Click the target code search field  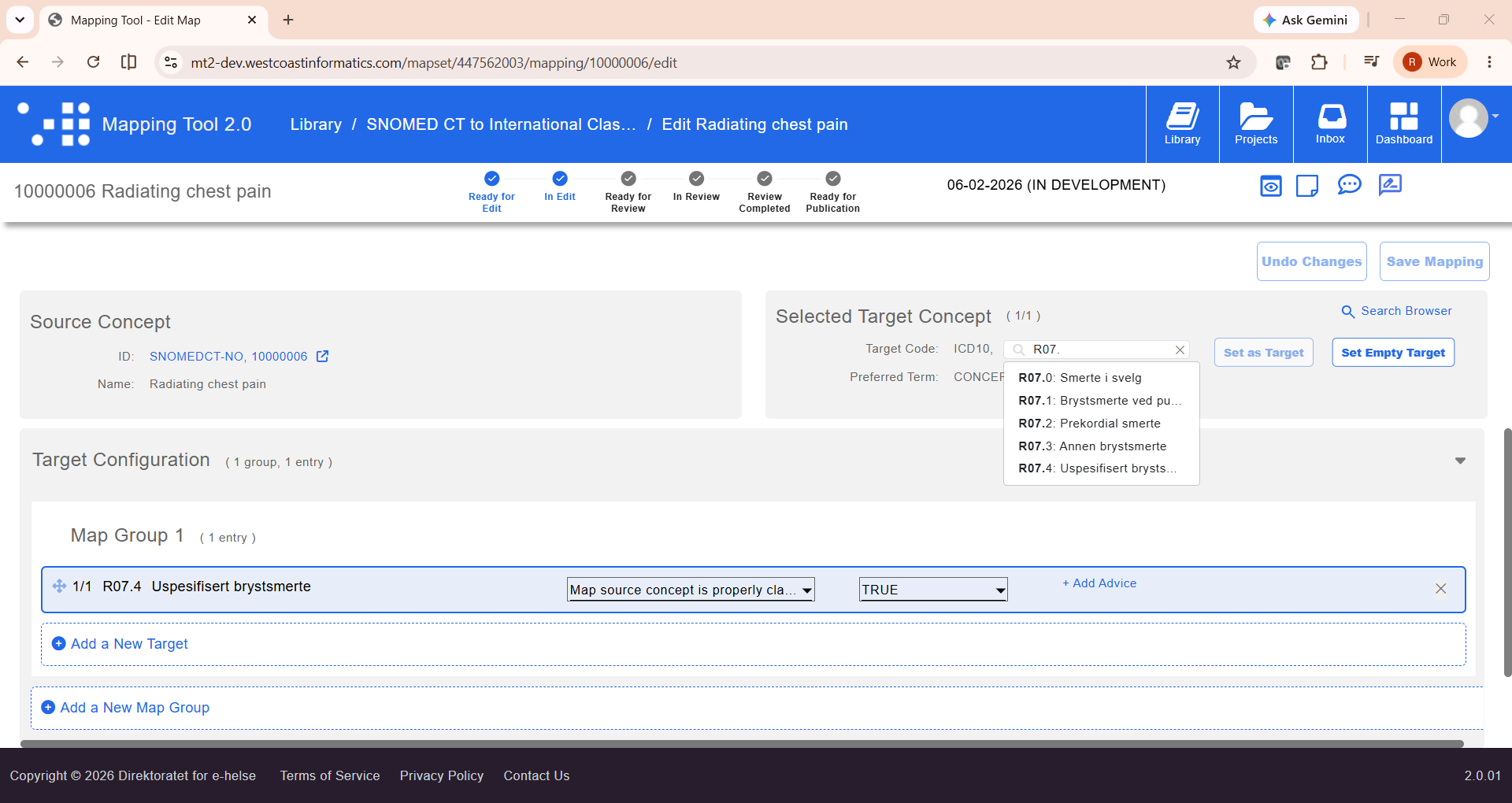(x=1096, y=350)
